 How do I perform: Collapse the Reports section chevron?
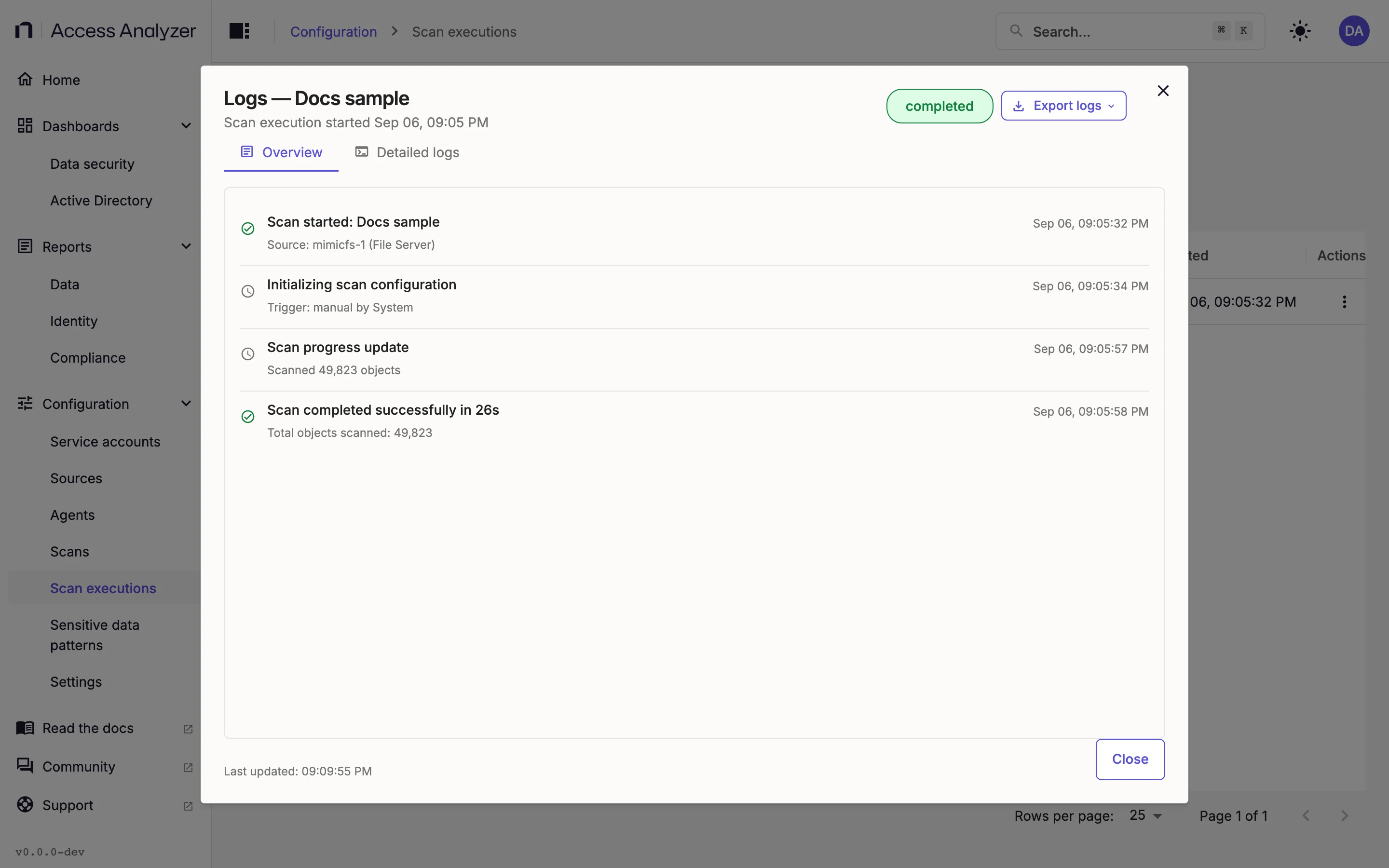[x=186, y=246]
